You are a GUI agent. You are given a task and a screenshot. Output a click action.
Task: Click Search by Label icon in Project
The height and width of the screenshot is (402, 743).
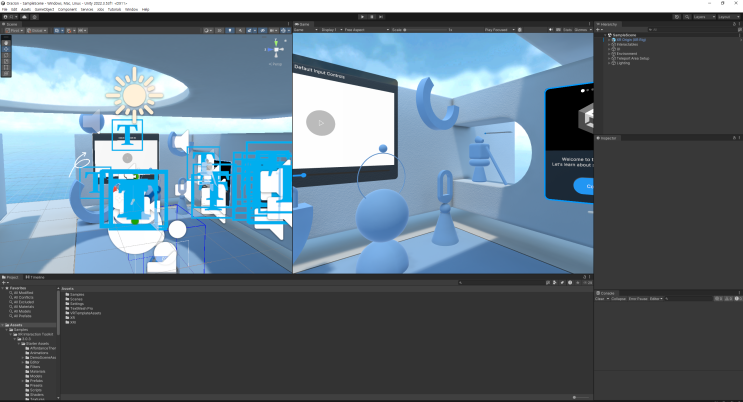562,283
